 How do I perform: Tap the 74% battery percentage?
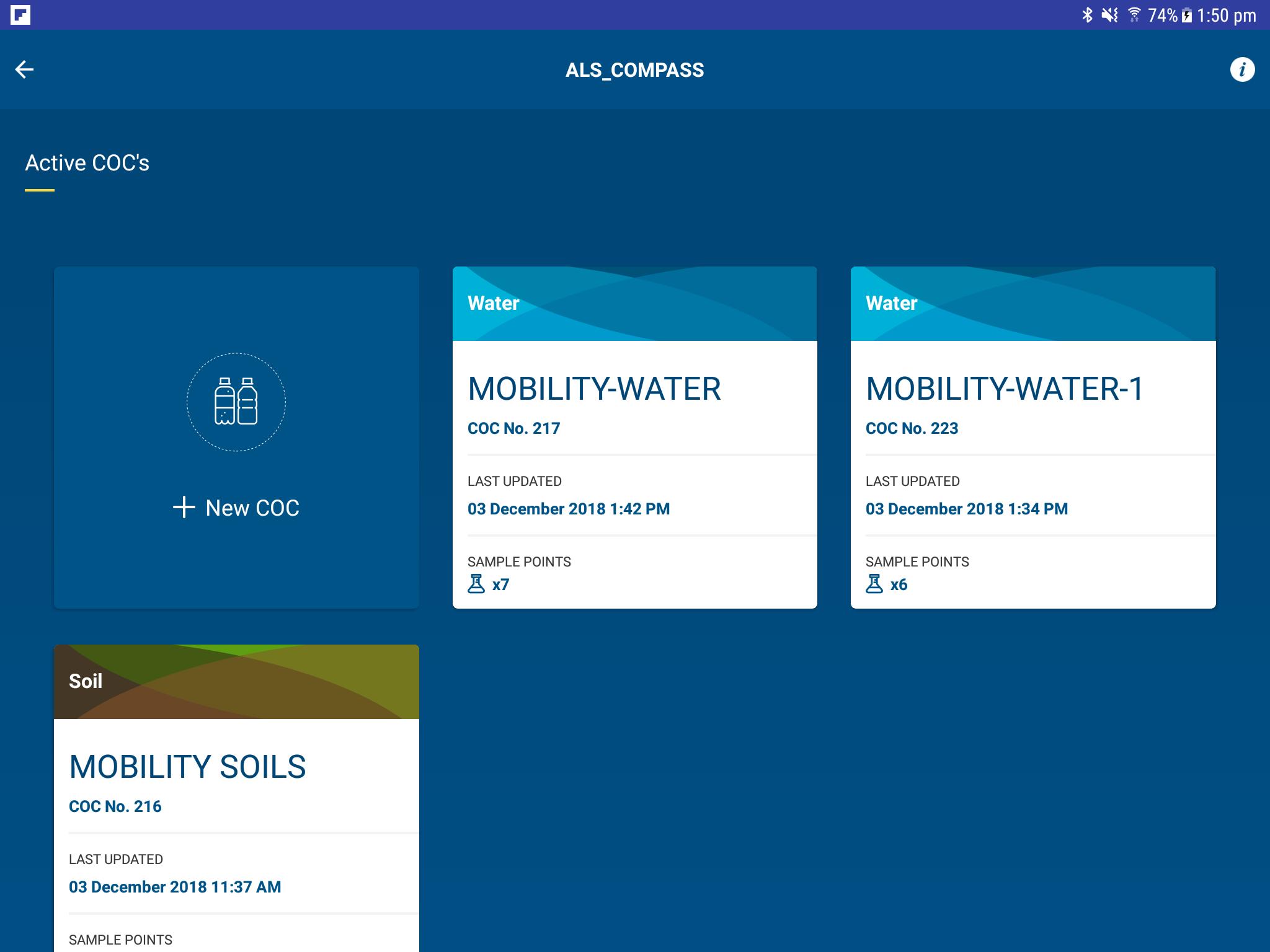point(1163,15)
